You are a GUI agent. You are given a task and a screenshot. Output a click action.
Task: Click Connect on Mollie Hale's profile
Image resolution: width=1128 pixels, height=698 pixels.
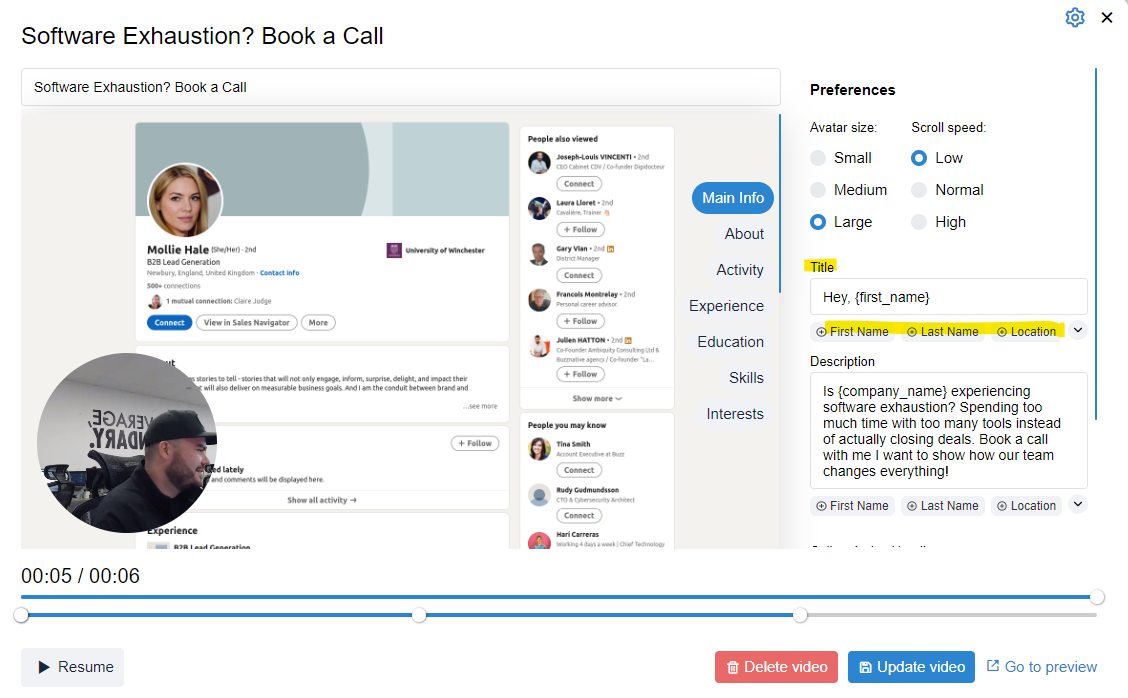pos(169,322)
